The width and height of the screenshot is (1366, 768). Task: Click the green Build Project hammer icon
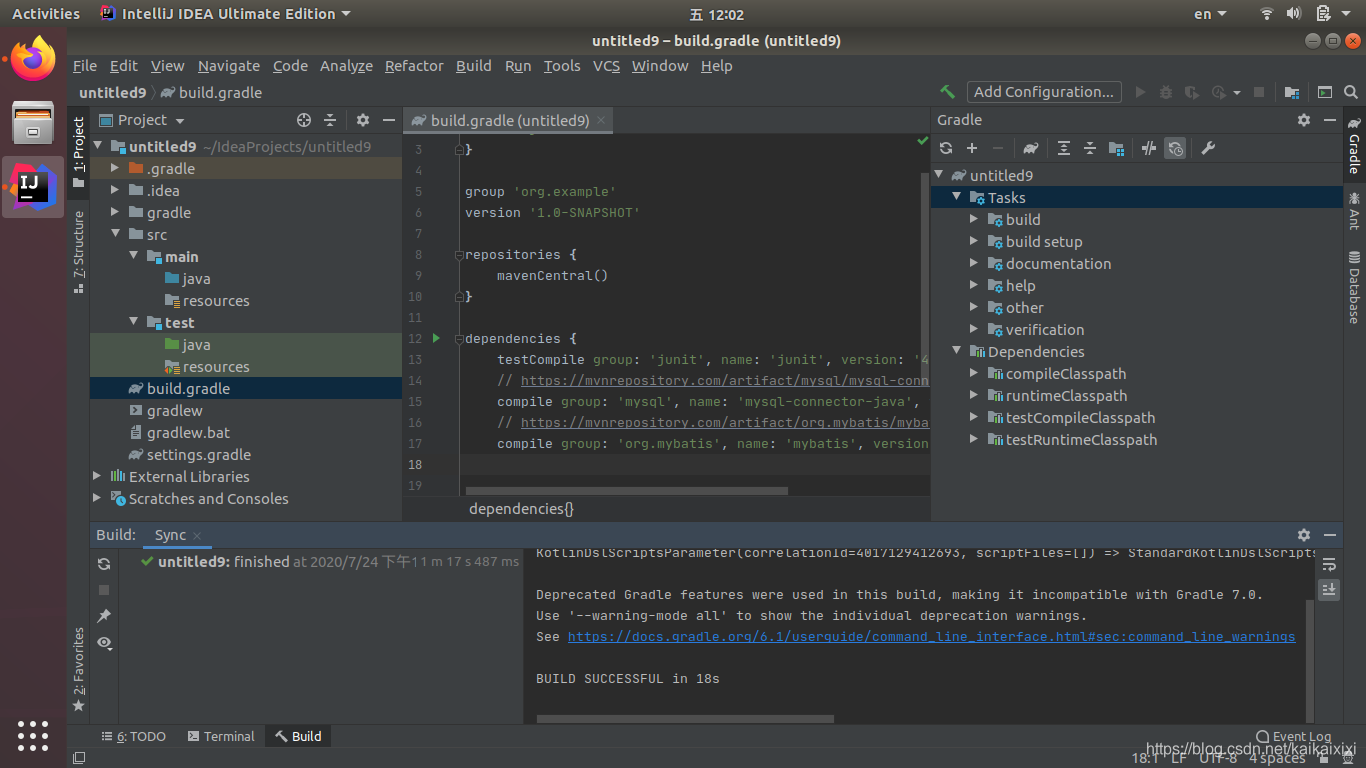pyautogui.click(x=947, y=92)
